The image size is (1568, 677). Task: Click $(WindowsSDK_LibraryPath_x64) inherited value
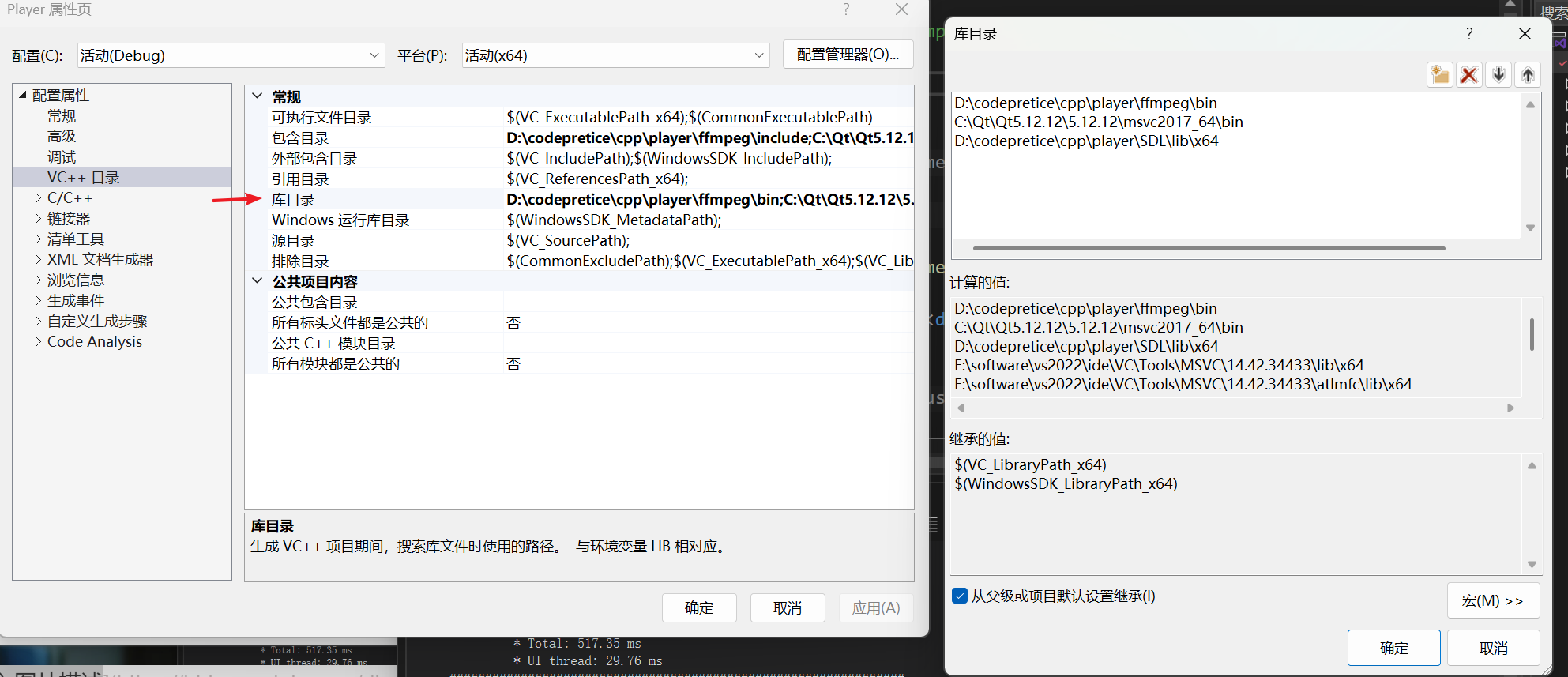[x=1066, y=483]
